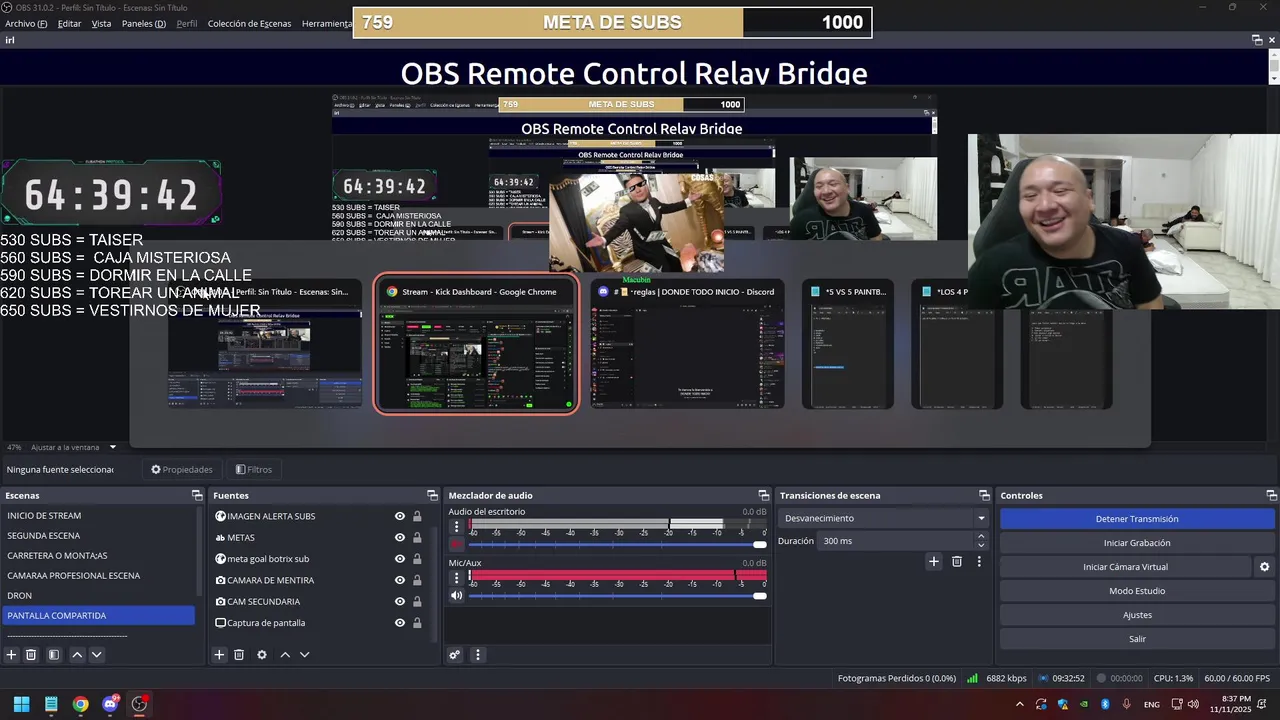Click Iniciar Grabación button
This screenshot has height=720, width=1280.
point(1137,543)
